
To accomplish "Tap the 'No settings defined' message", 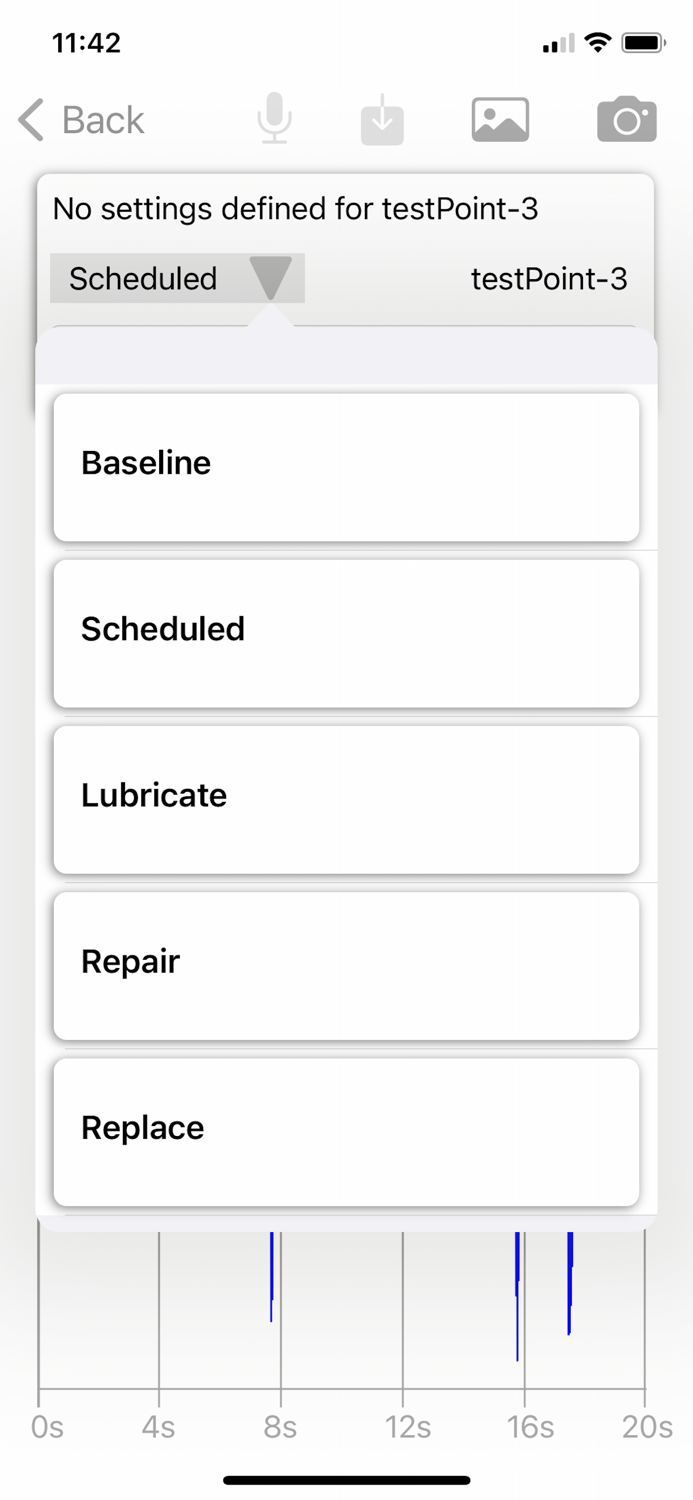I will pos(297,209).
